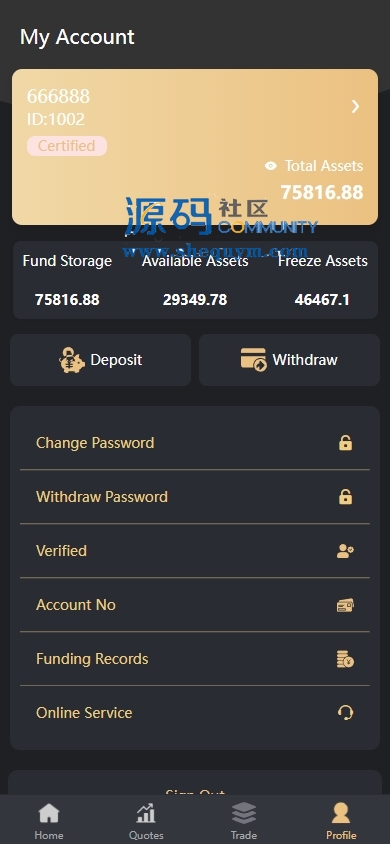Click the piggy bank Deposit icon
The image size is (390, 844).
click(x=72, y=360)
